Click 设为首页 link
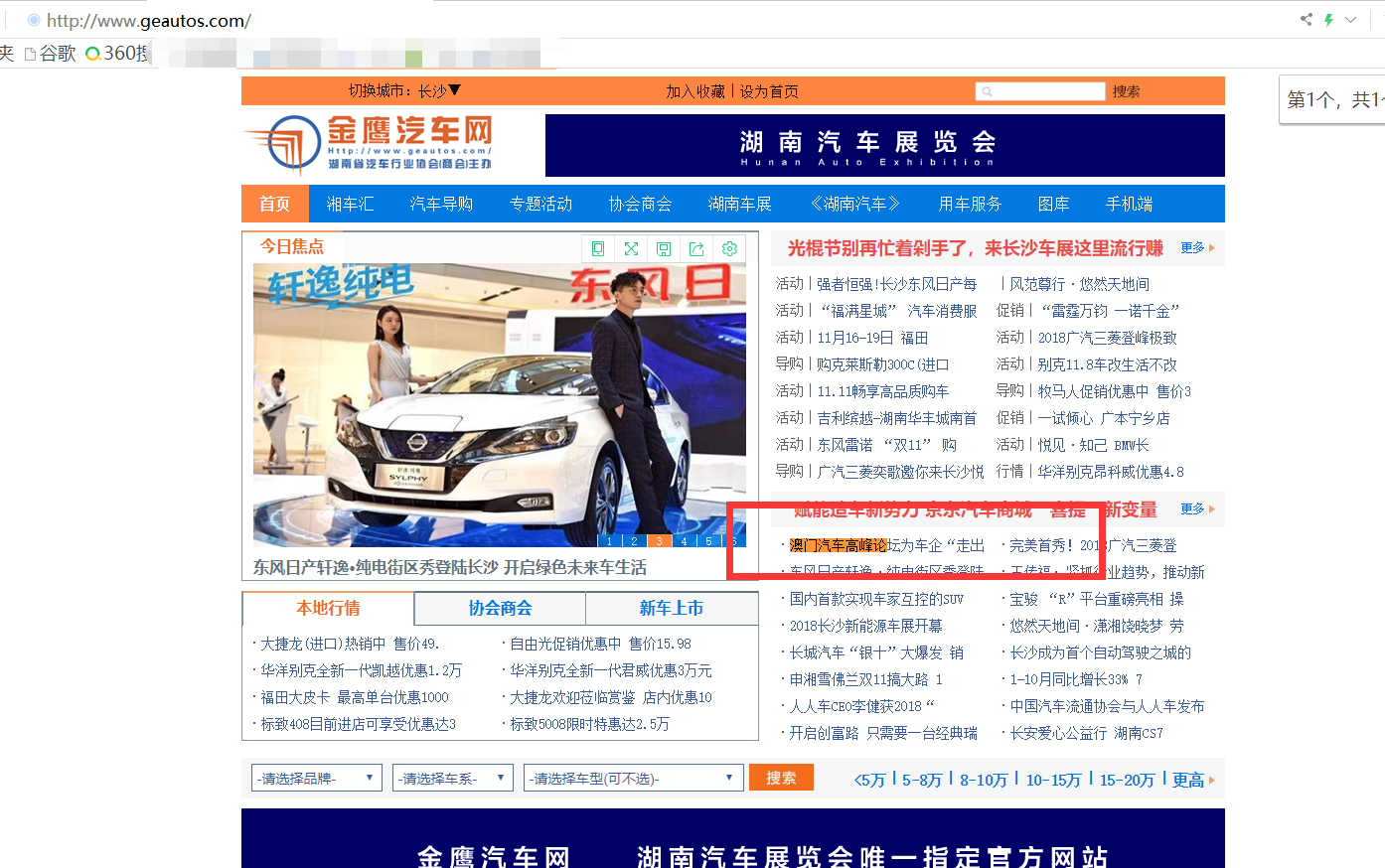 (x=769, y=91)
